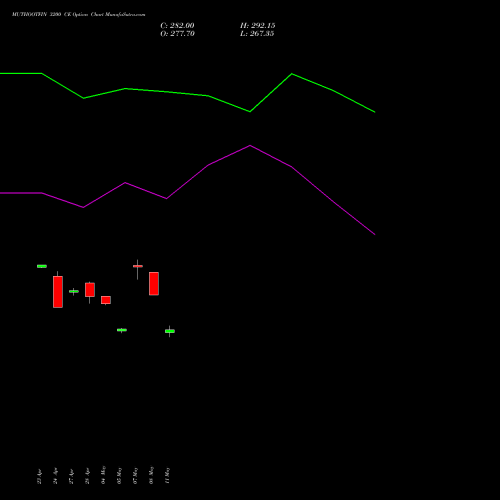The width and height of the screenshot is (500, 500).
Task: Click the low value L: 267.35
Action: 257,34
